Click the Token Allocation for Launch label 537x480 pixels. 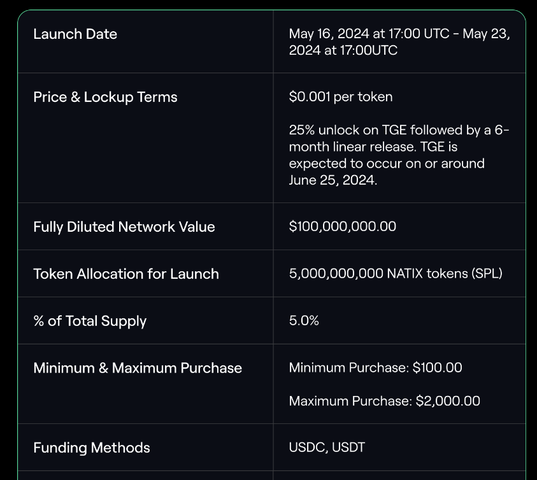(x=126, y=274)
